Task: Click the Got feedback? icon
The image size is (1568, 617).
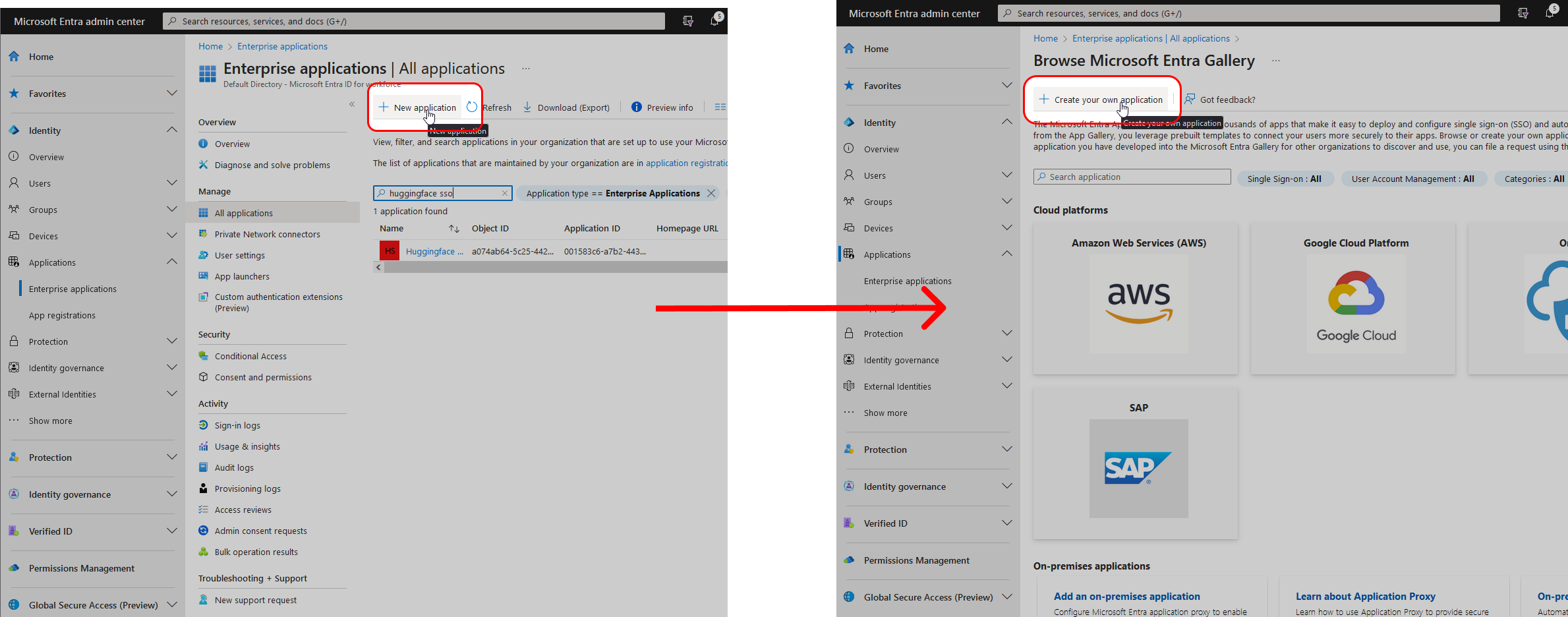Action: 1190,100
